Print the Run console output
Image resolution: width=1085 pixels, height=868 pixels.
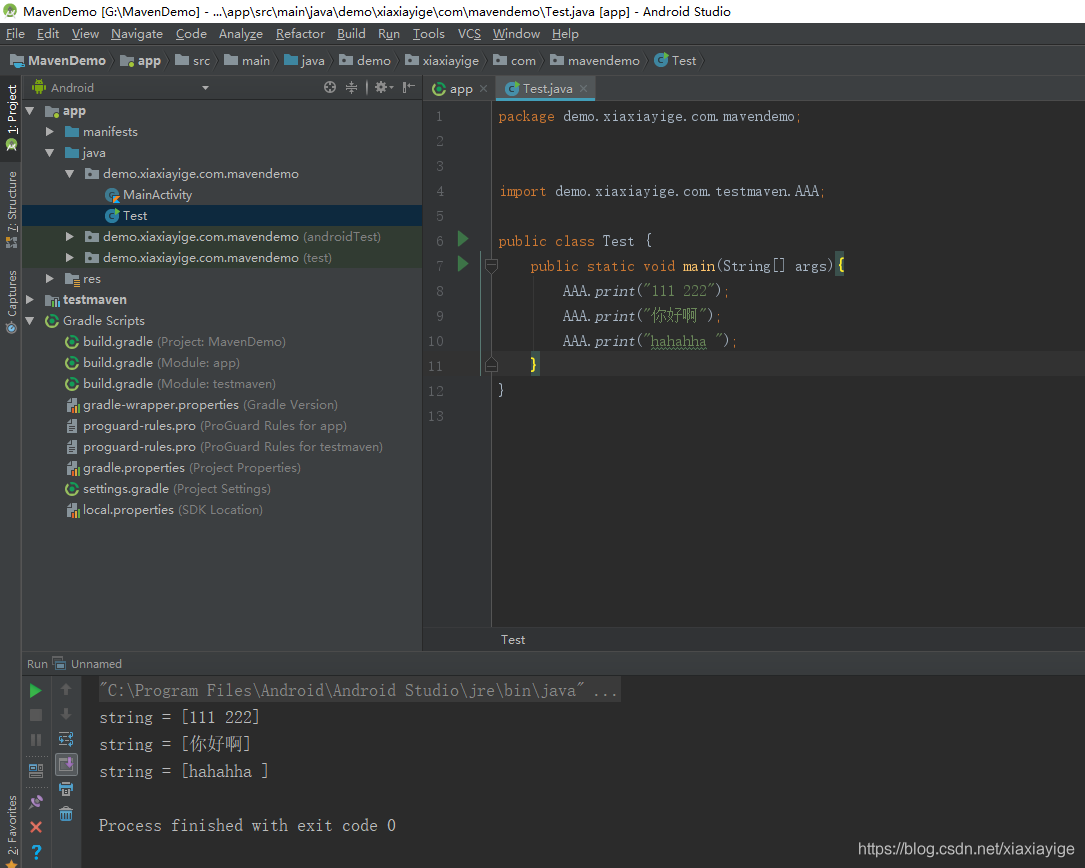[66, 789]
